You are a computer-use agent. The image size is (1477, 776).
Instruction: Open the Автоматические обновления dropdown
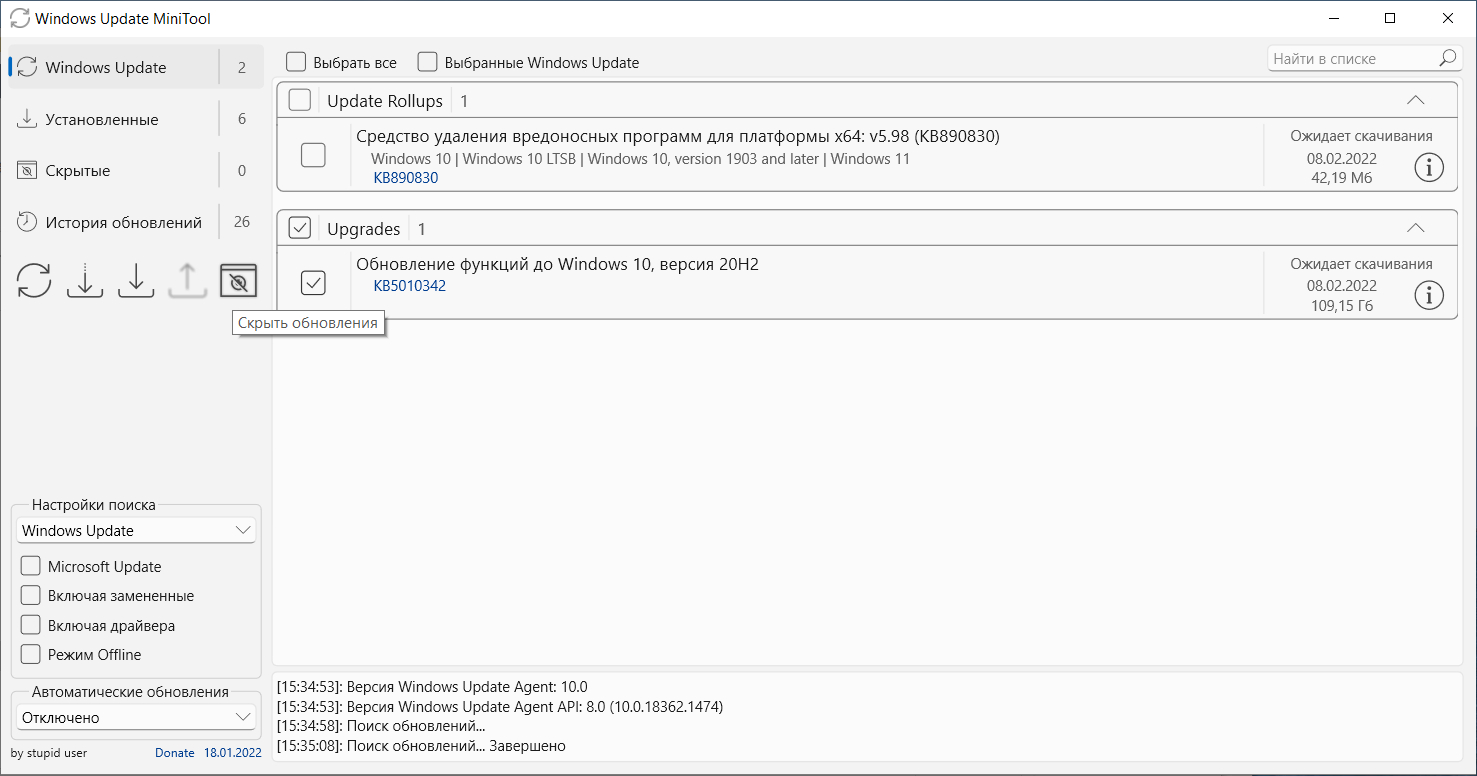(136, 717)
